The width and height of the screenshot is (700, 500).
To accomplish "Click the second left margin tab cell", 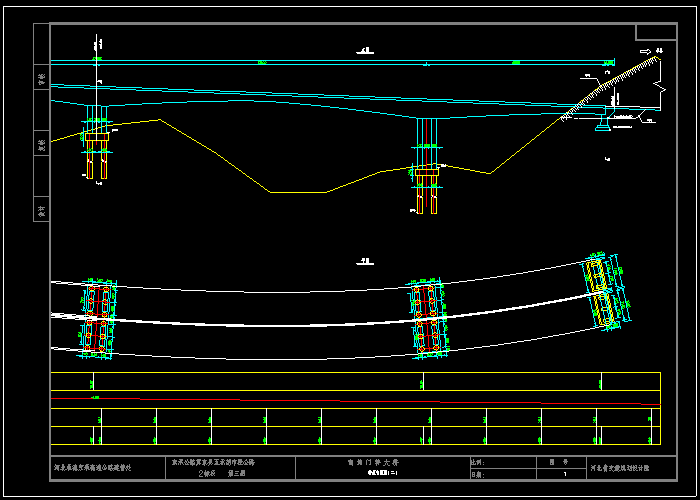I will pyautogui.click(x=42, y=145).
